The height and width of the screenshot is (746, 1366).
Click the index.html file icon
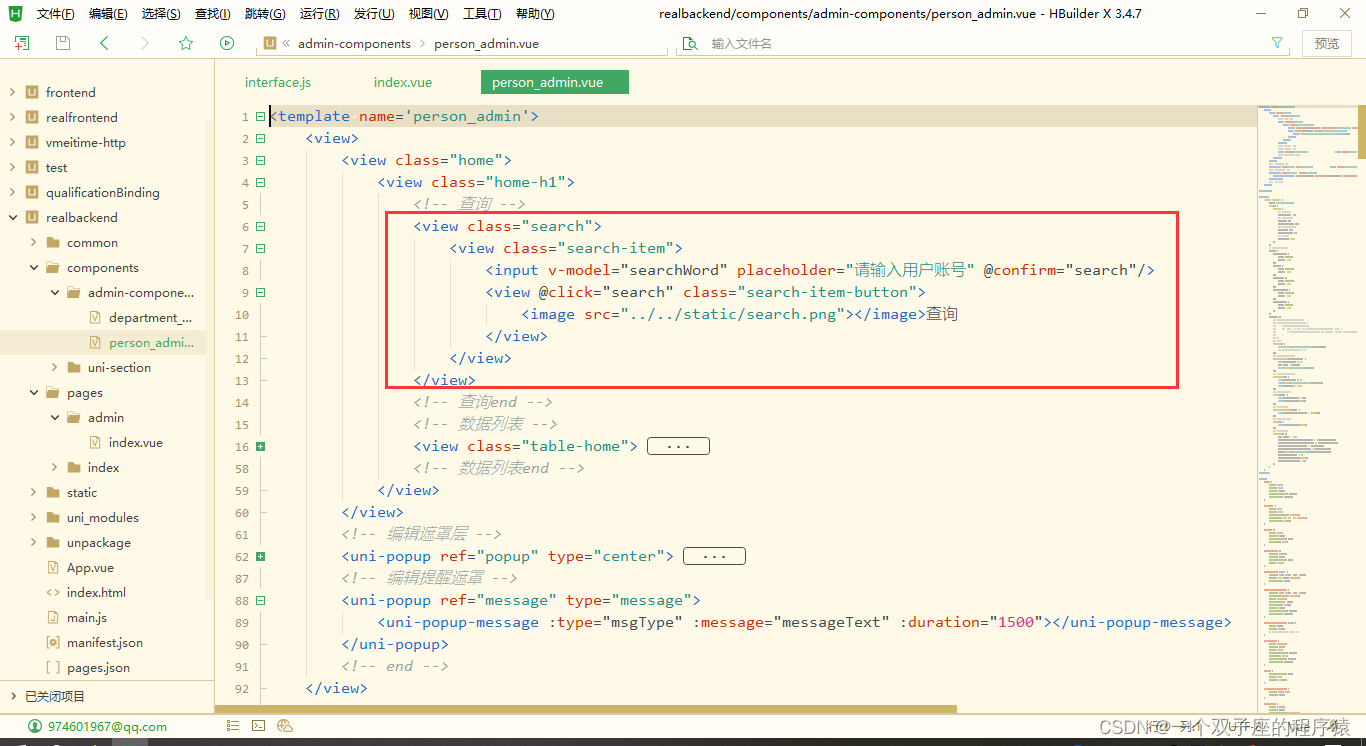tap(53, 592)
